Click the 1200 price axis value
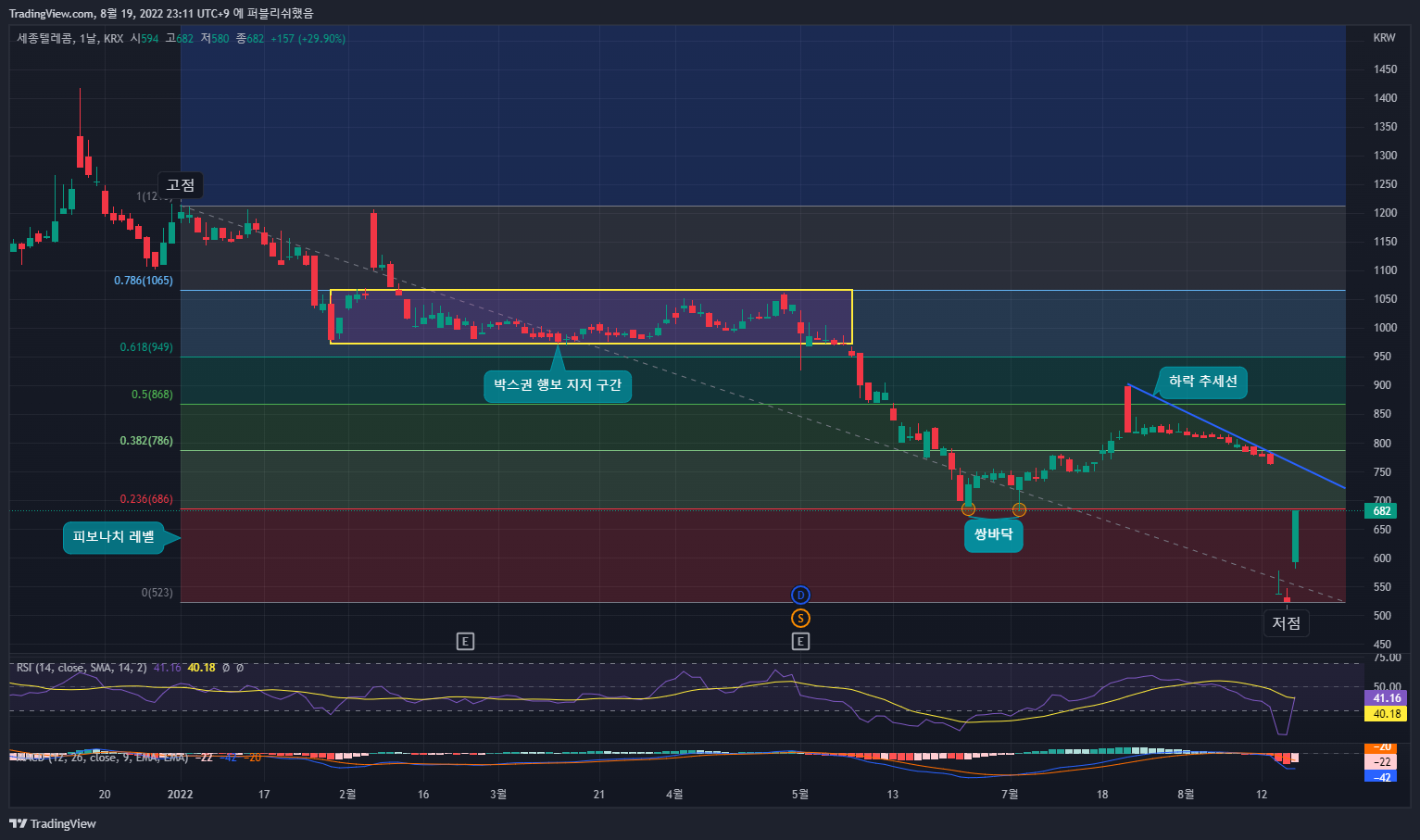Image resolution: width=1420 pixels, height=840 pixels. tap(1386, 213)
